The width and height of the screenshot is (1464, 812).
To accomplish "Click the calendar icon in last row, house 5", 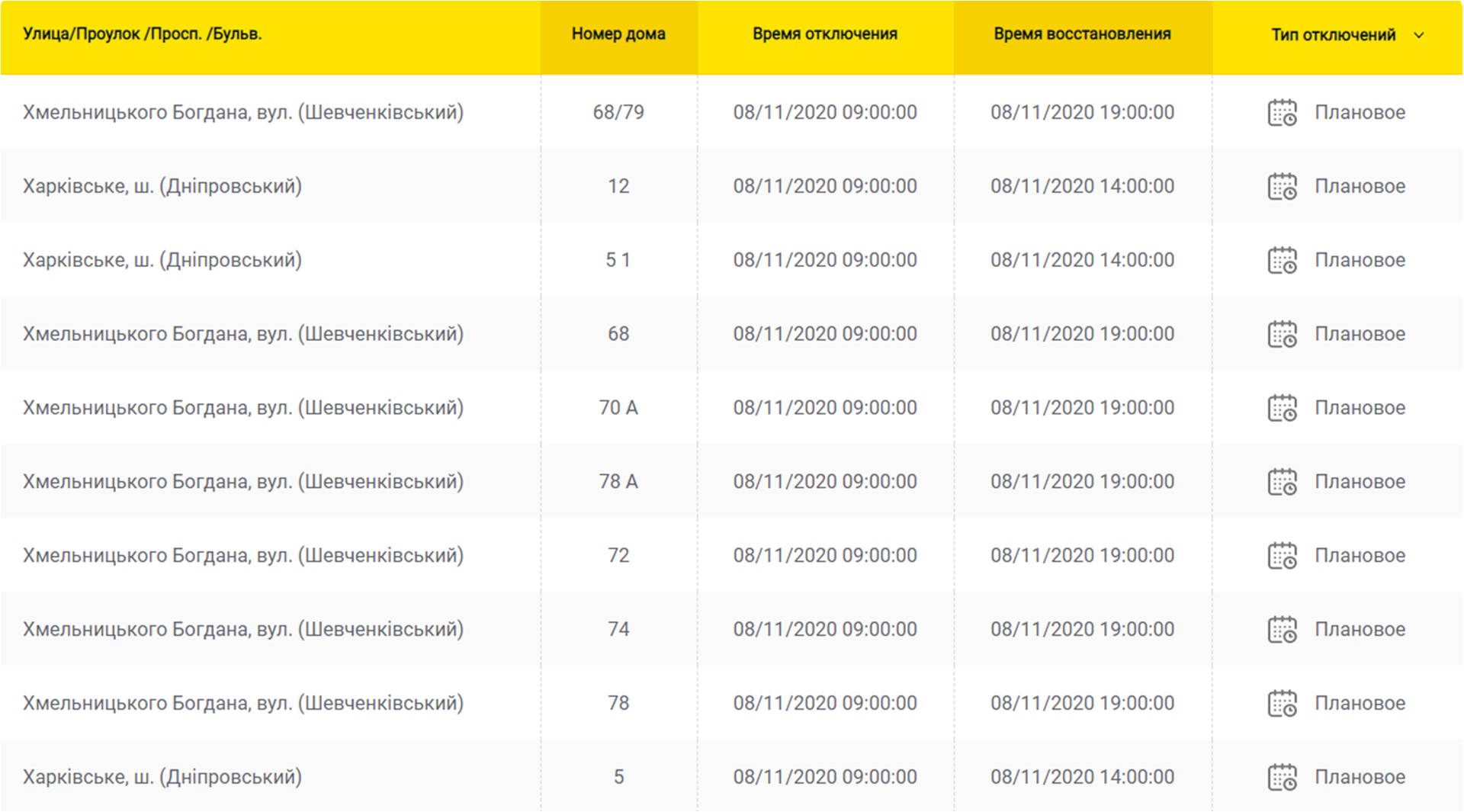I will 1282,778.
